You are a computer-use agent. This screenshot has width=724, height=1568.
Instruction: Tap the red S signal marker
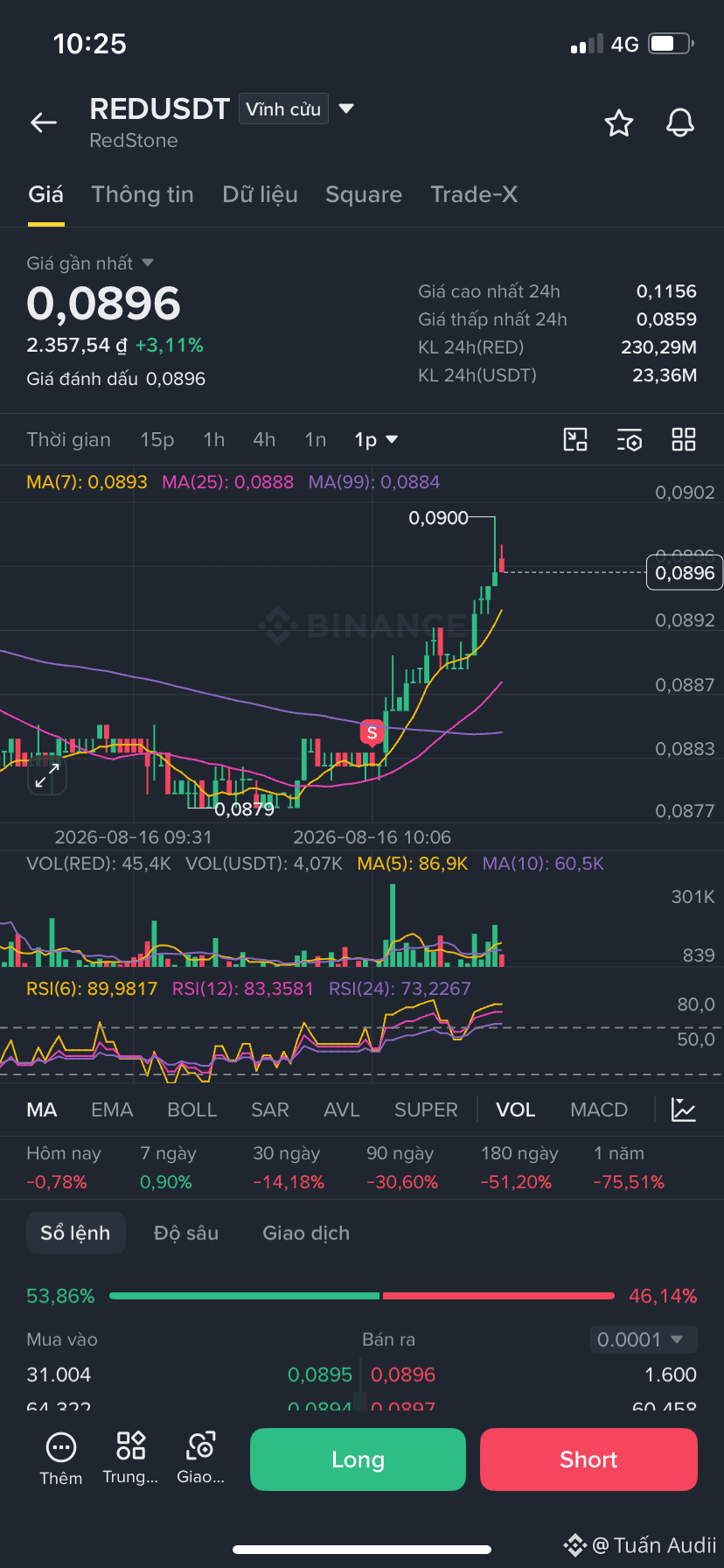click(x=372, y=732)
